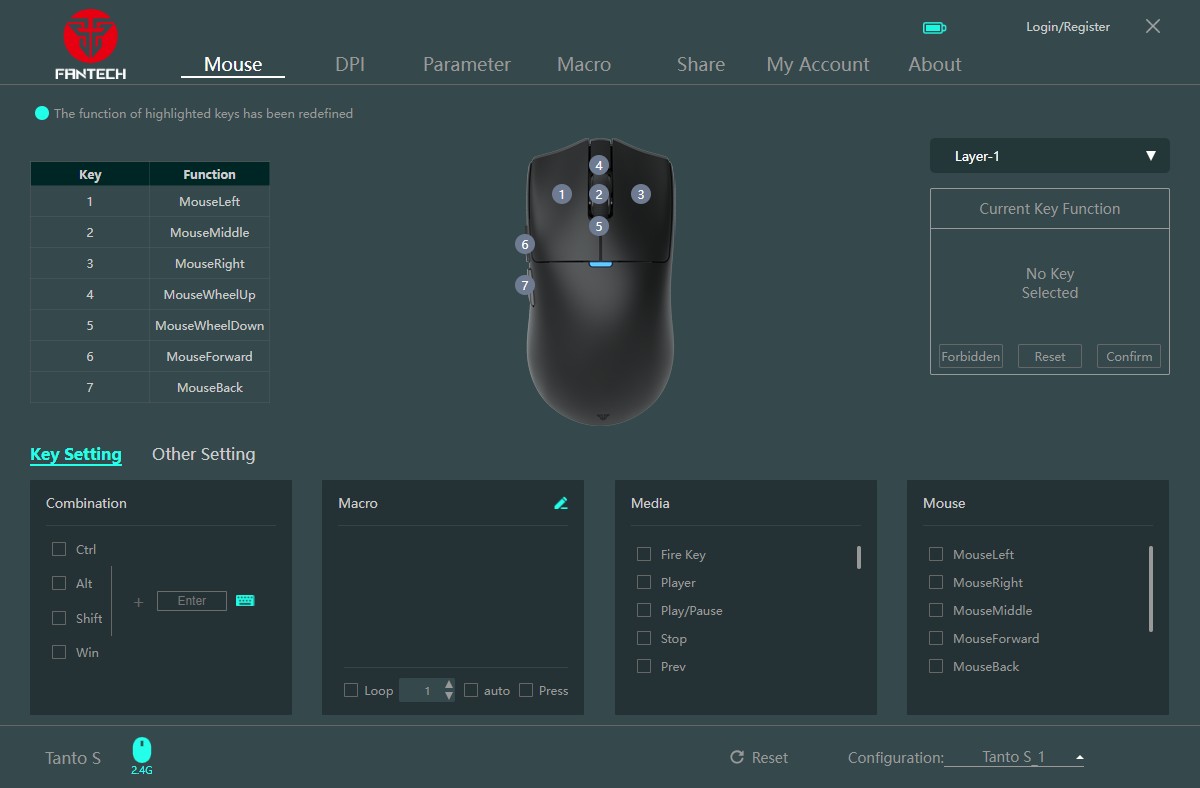Click the Forbidden button
Viewport: 1200px width, 788px height.
pyautogui.click(x=971, y=356)
